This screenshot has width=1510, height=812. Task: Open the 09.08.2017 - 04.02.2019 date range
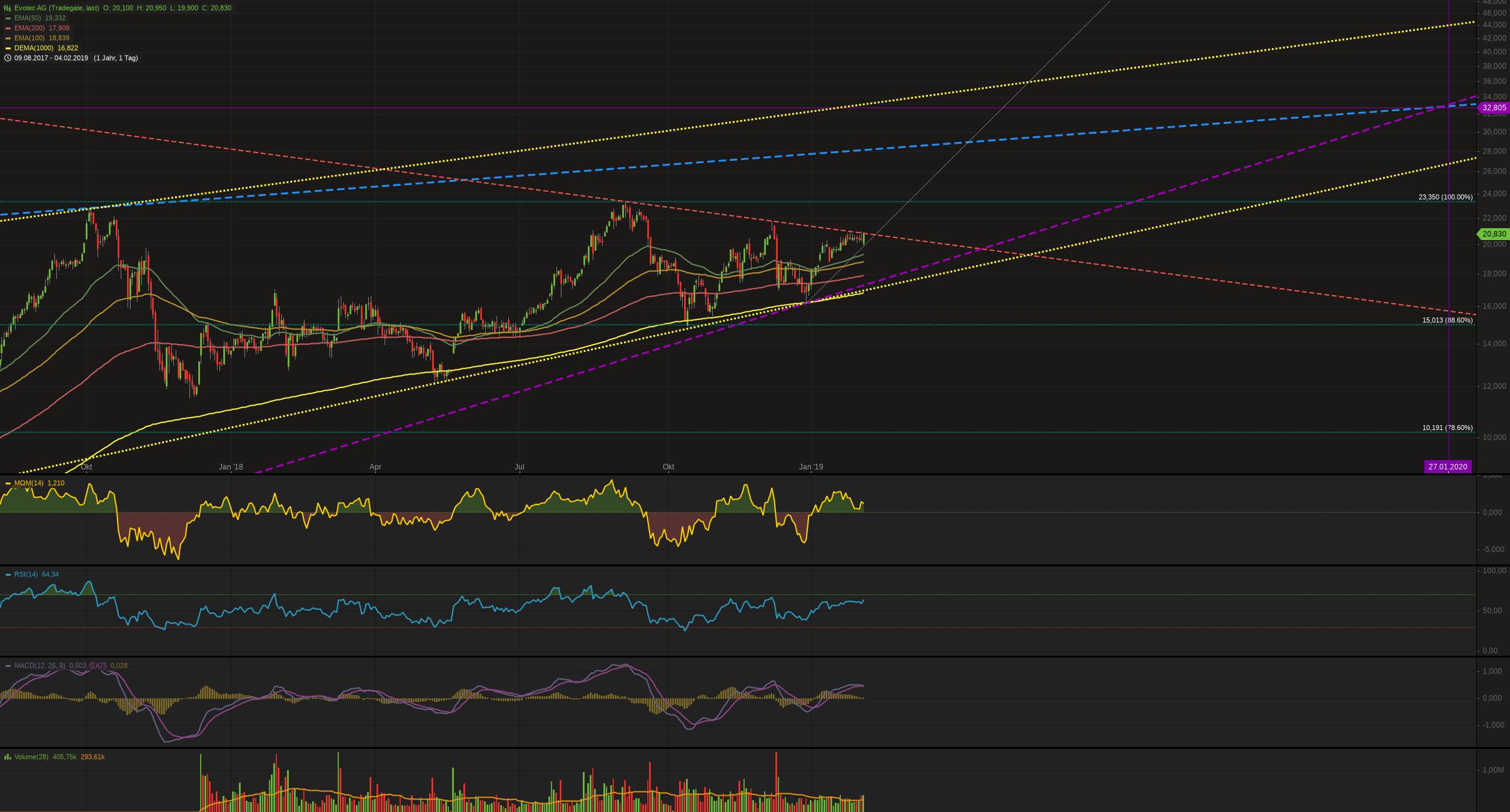click(51, 58)
